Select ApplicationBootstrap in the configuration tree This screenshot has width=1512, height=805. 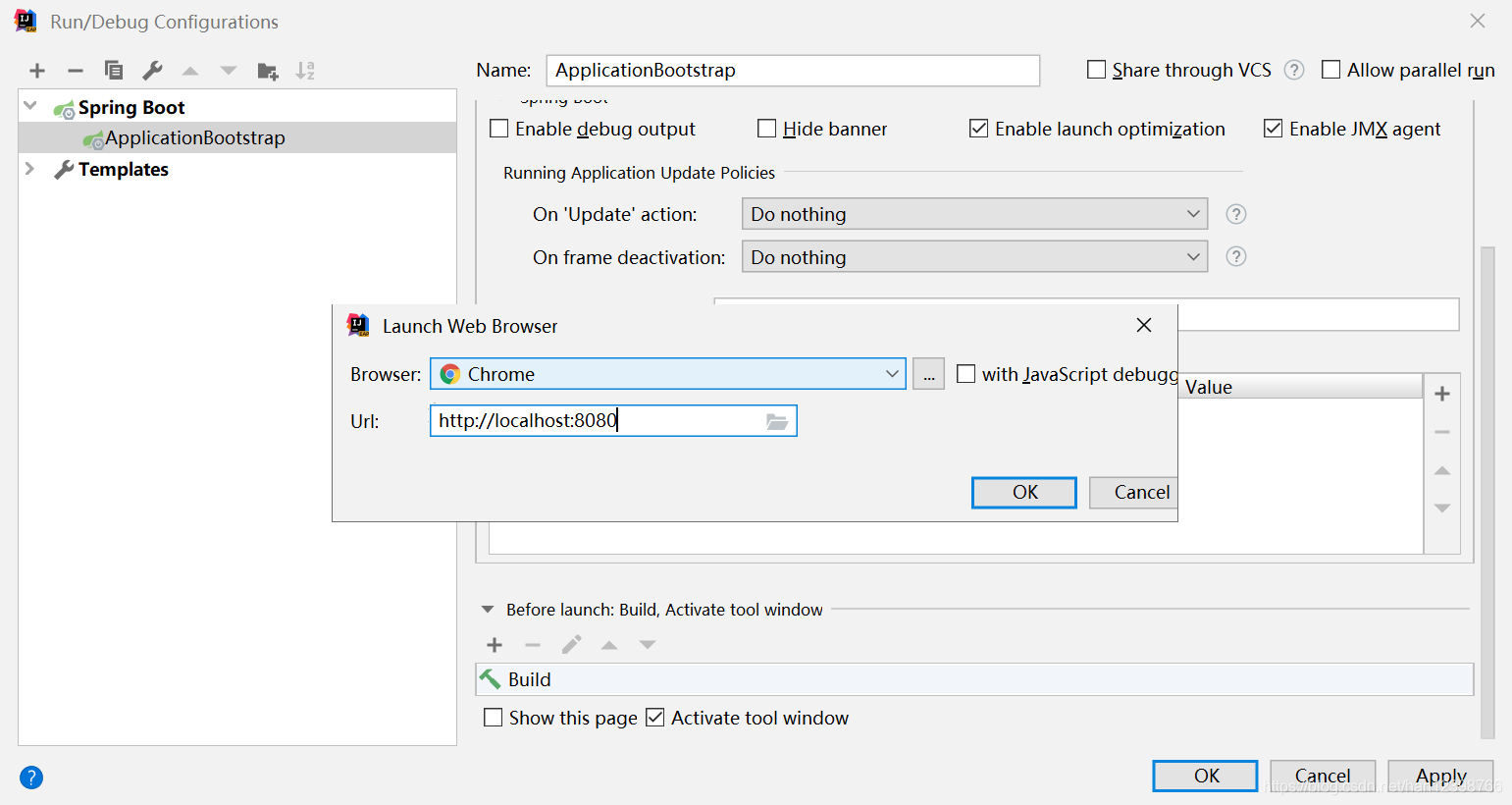click(194, 137)
